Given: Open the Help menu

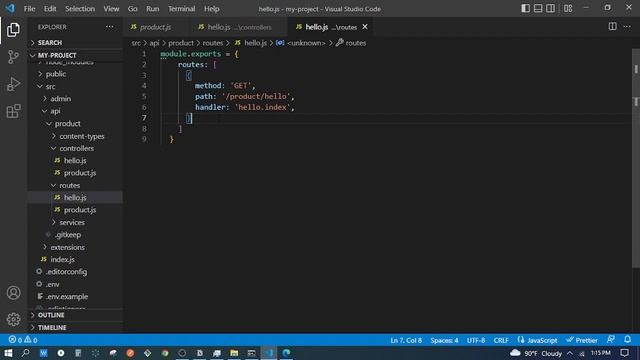Looking at the screenshot, I should [x=211, y=9].
